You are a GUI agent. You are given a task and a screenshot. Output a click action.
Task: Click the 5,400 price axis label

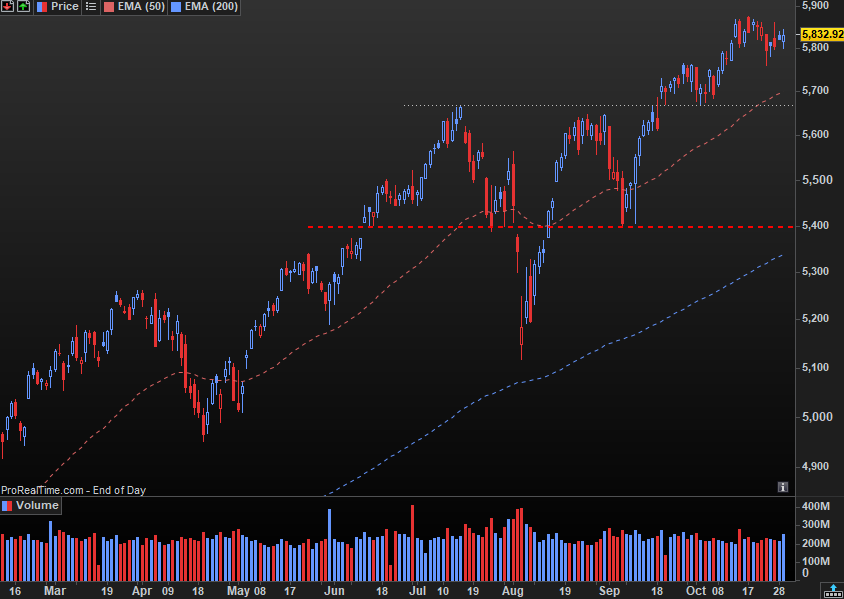[815, 225]
